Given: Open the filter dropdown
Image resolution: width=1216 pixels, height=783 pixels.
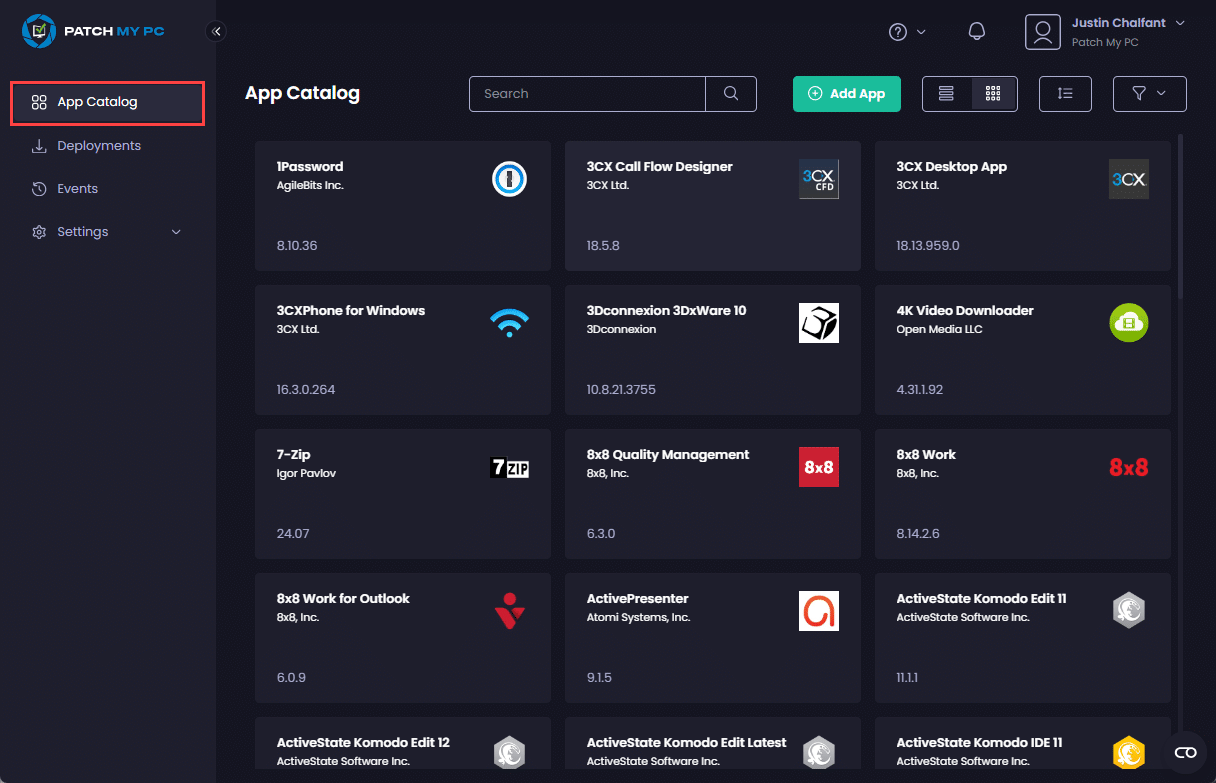Looking at the screenshot, I should click(1149, 94).
